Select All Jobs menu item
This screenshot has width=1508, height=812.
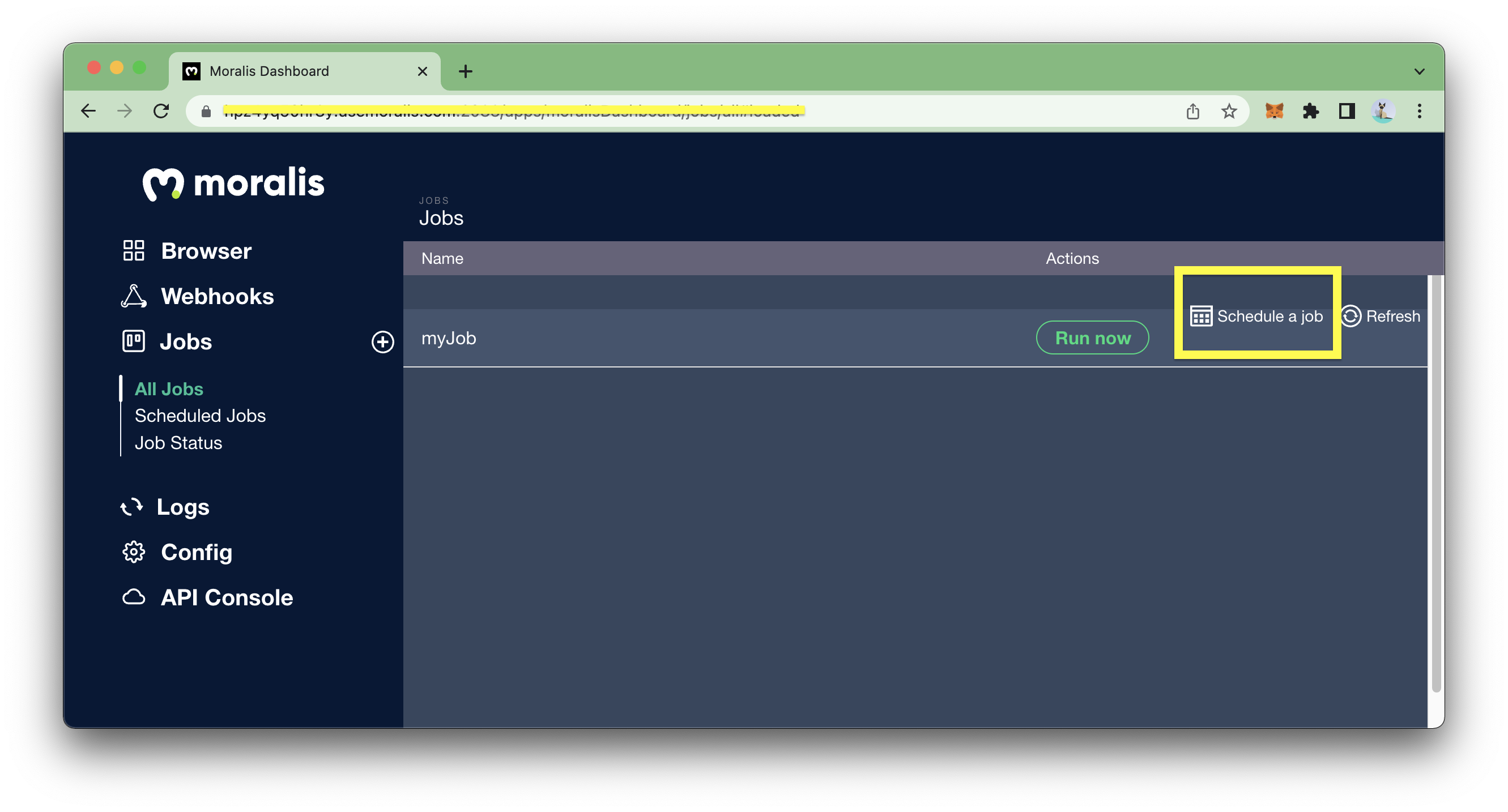(168, 388)
